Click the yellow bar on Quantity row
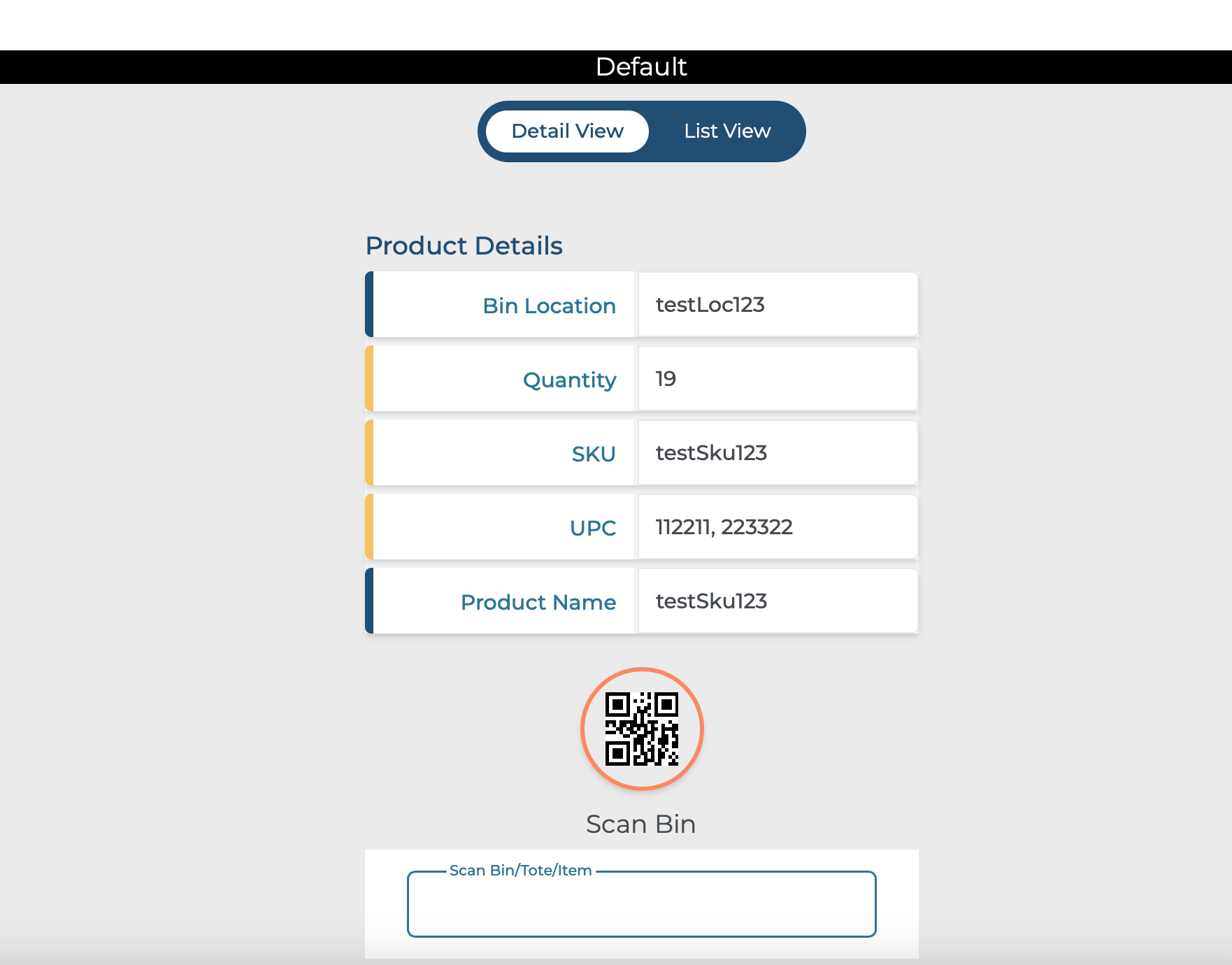Image resolution: width=1232 pixels, height=965 pixels. pyautogui.click(x=369, y=379)
